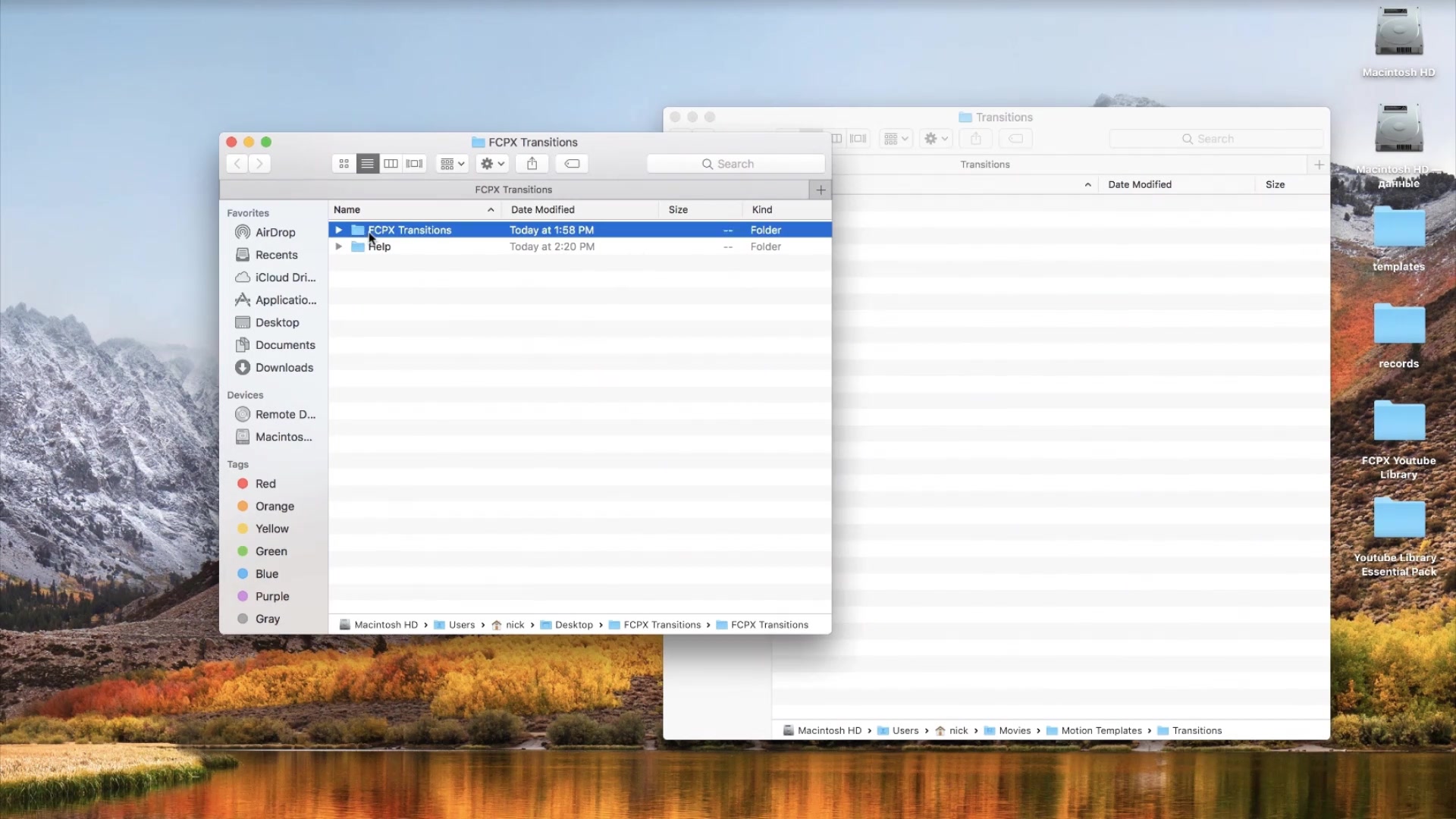This screenshot has height=819, width=1456.
Task: Open Applications in sidebar
Action: point(275,300)
